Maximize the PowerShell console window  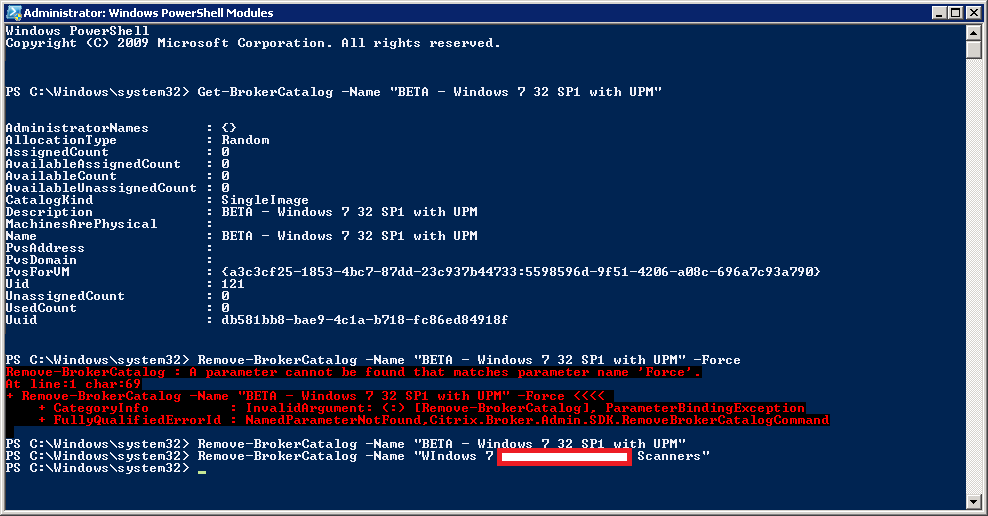click(955, 12)
